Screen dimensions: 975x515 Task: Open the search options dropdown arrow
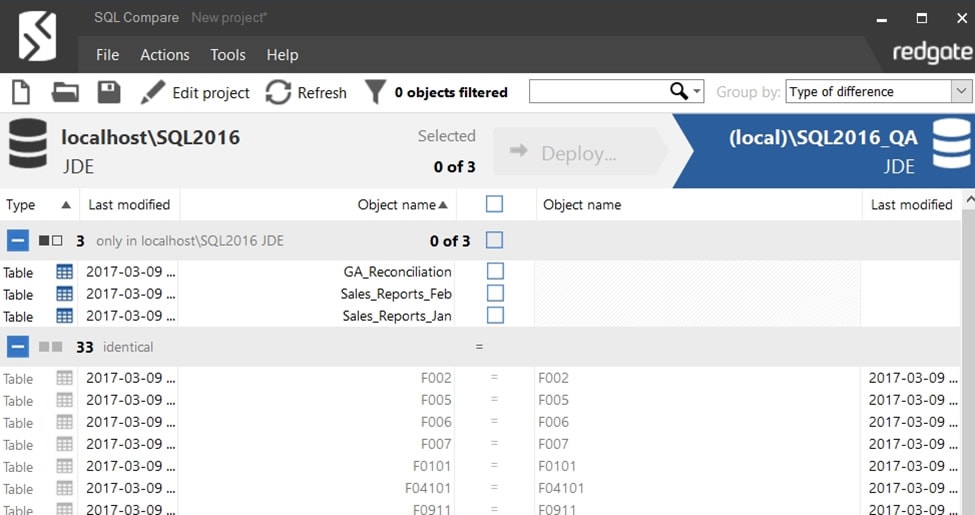pyautogui.click(x=697, y=91)
